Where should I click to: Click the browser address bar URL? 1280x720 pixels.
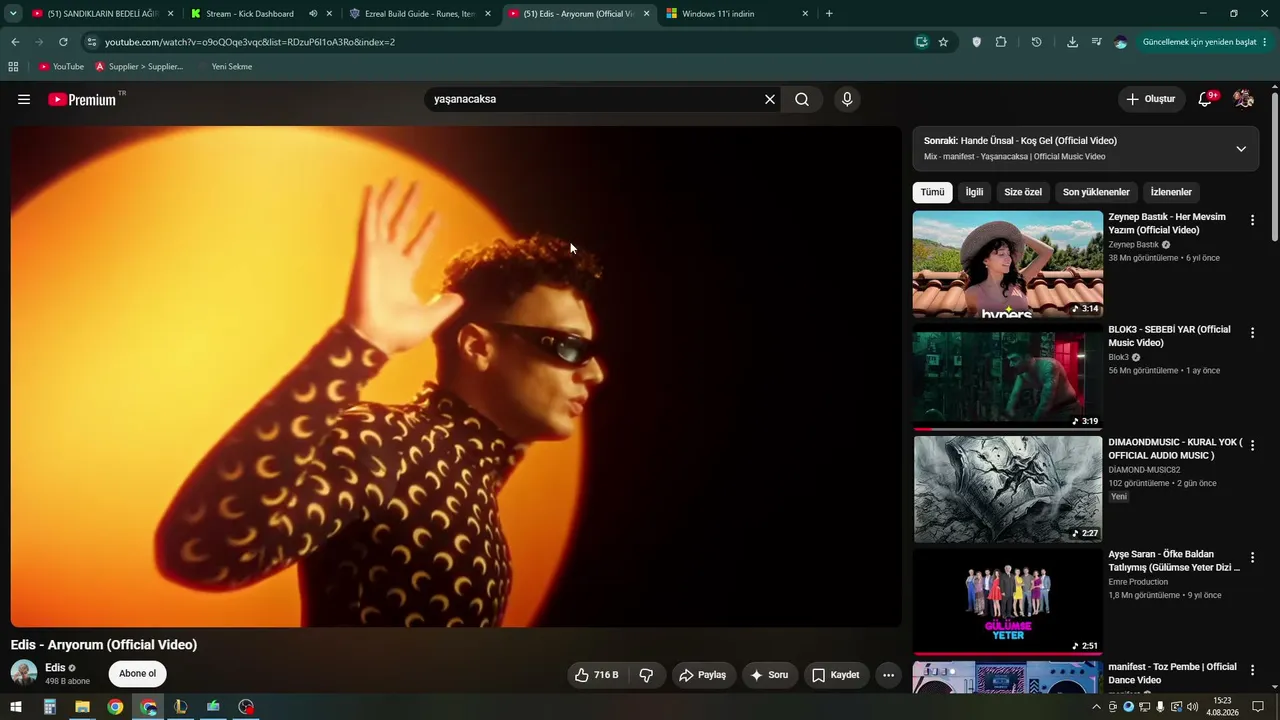250,42
